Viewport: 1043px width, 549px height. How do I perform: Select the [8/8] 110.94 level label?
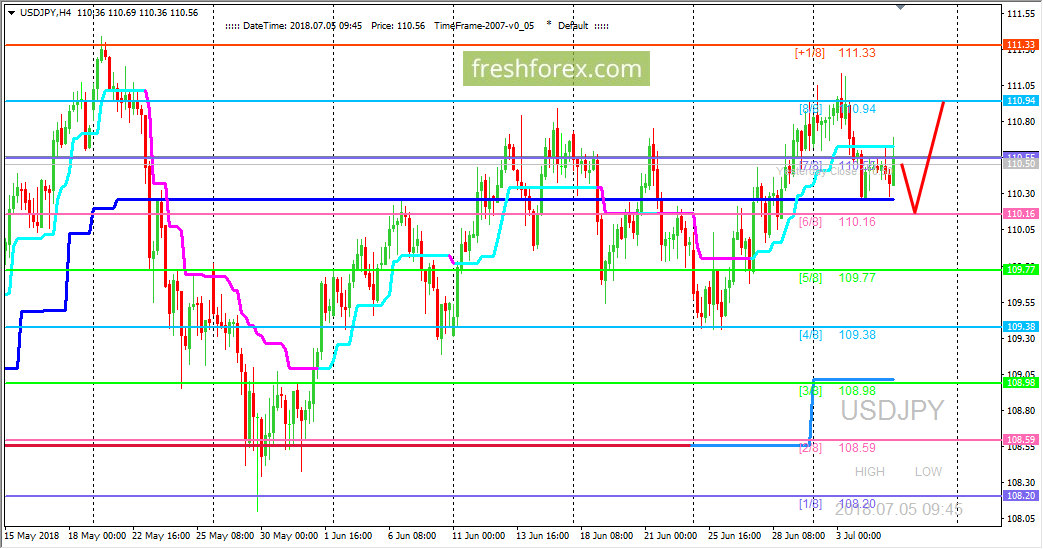837,109
